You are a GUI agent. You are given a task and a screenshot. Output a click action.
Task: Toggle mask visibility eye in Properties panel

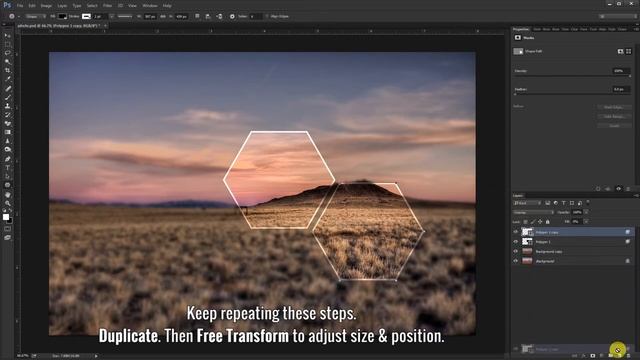click(x=618, y=189)
